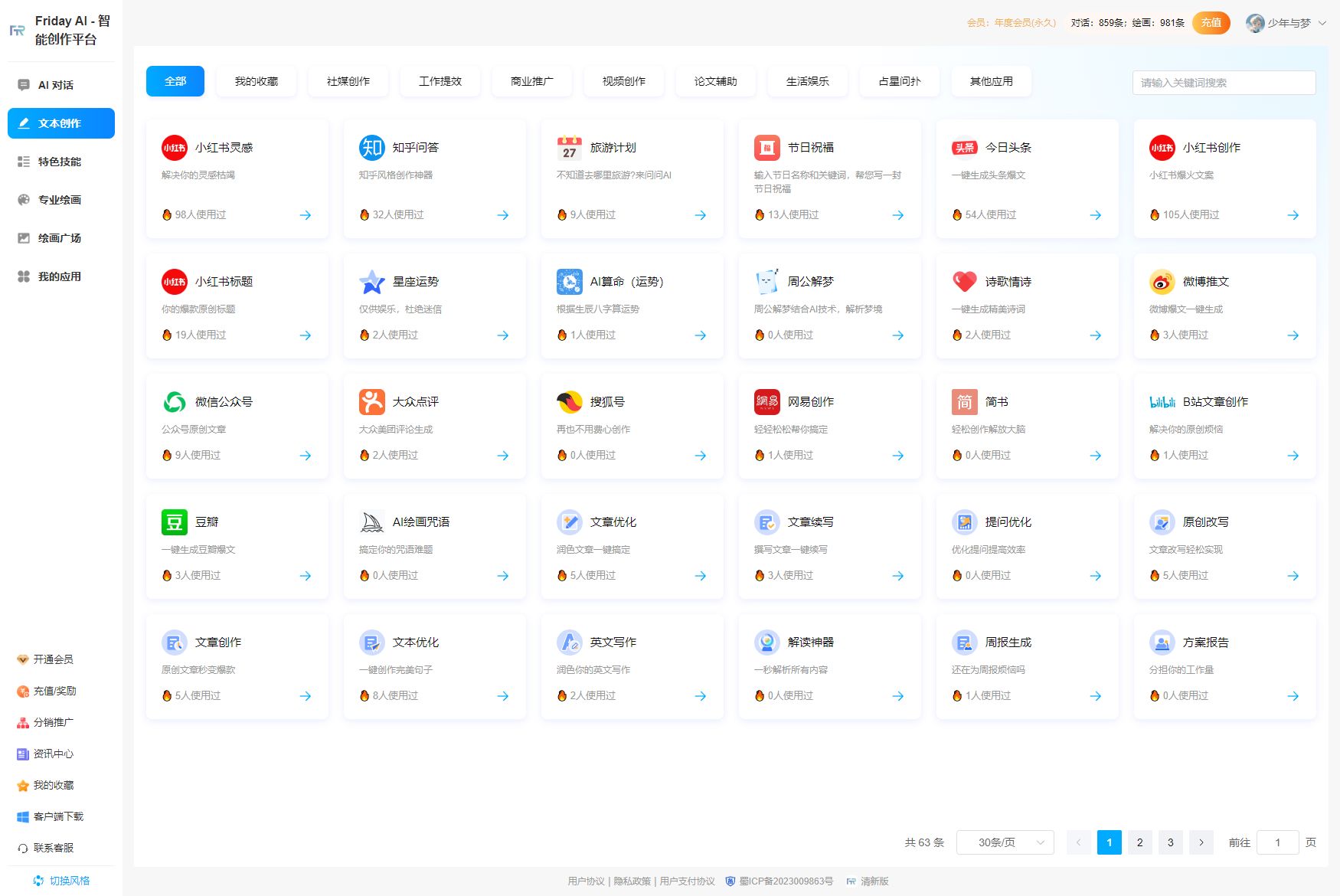Click the 方案报告 icon
The height and width of the screenshot is (896, 1340).
click(1162, 643)
